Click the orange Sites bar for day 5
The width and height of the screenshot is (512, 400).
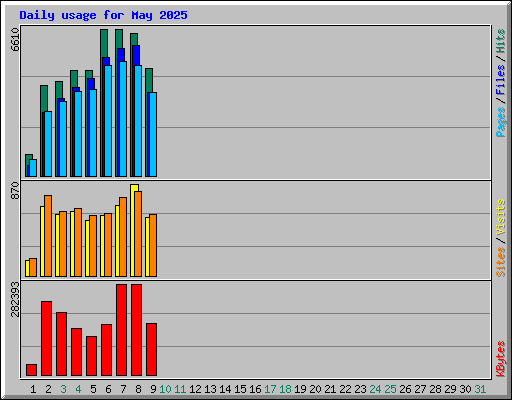pos(93,246)
